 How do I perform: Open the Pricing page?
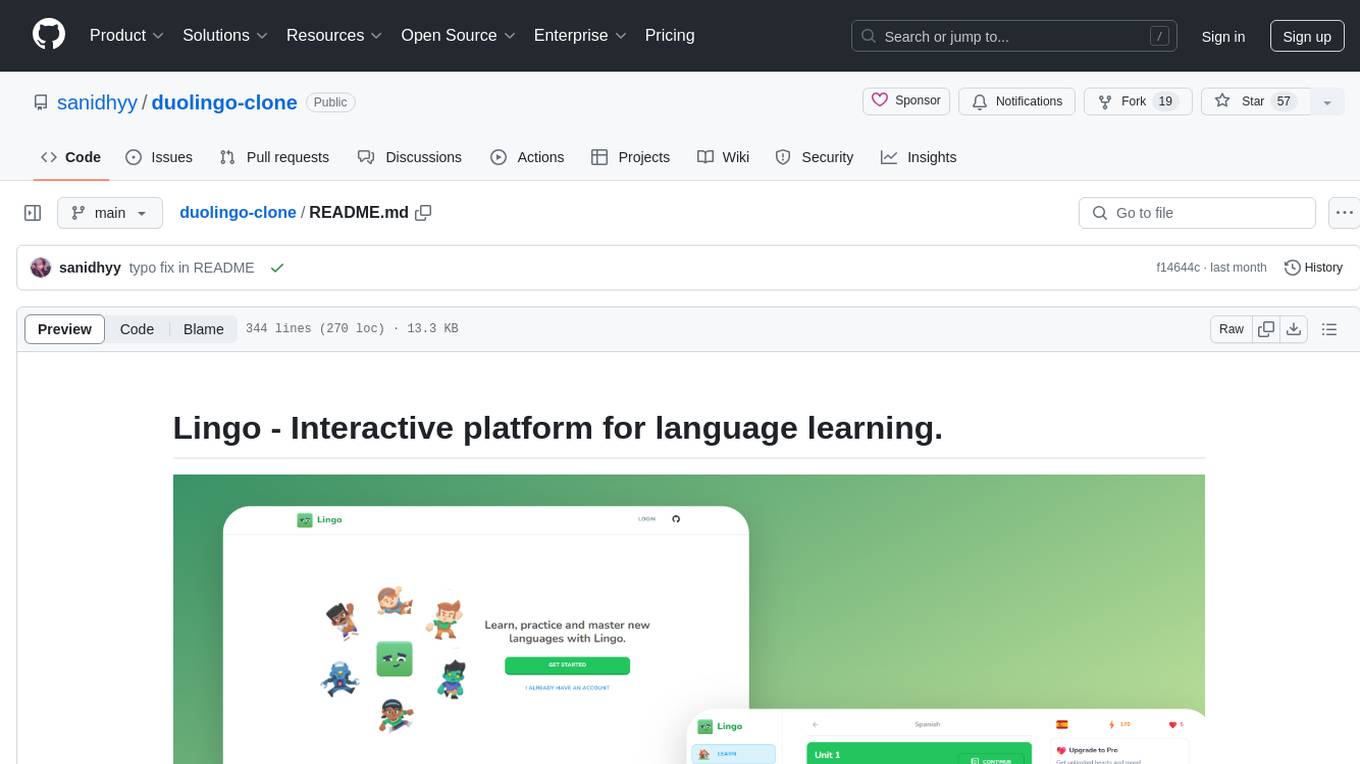pos(670,35)
